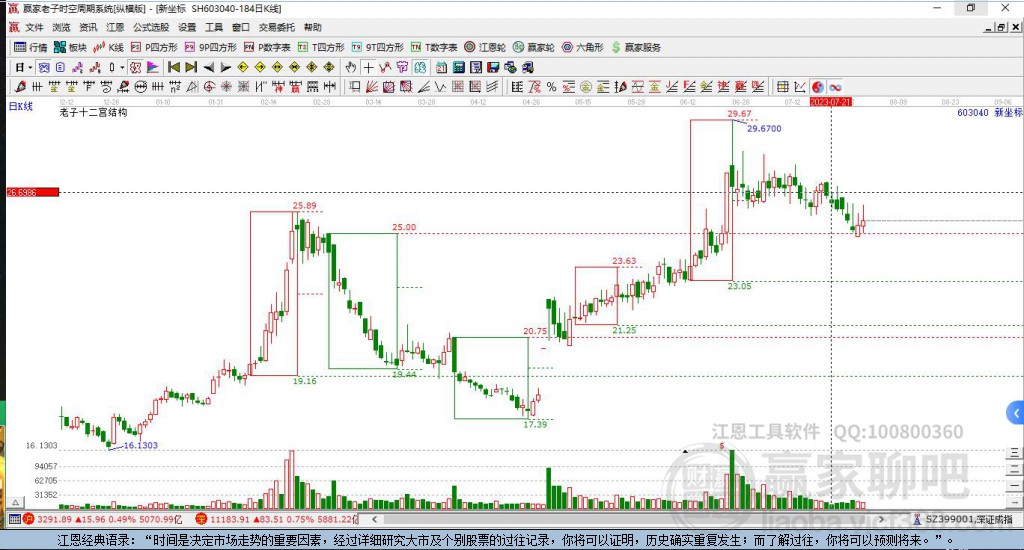Open the 江恩 menu
Viewport: 1024px width, 550px height.
coord(115,27)
